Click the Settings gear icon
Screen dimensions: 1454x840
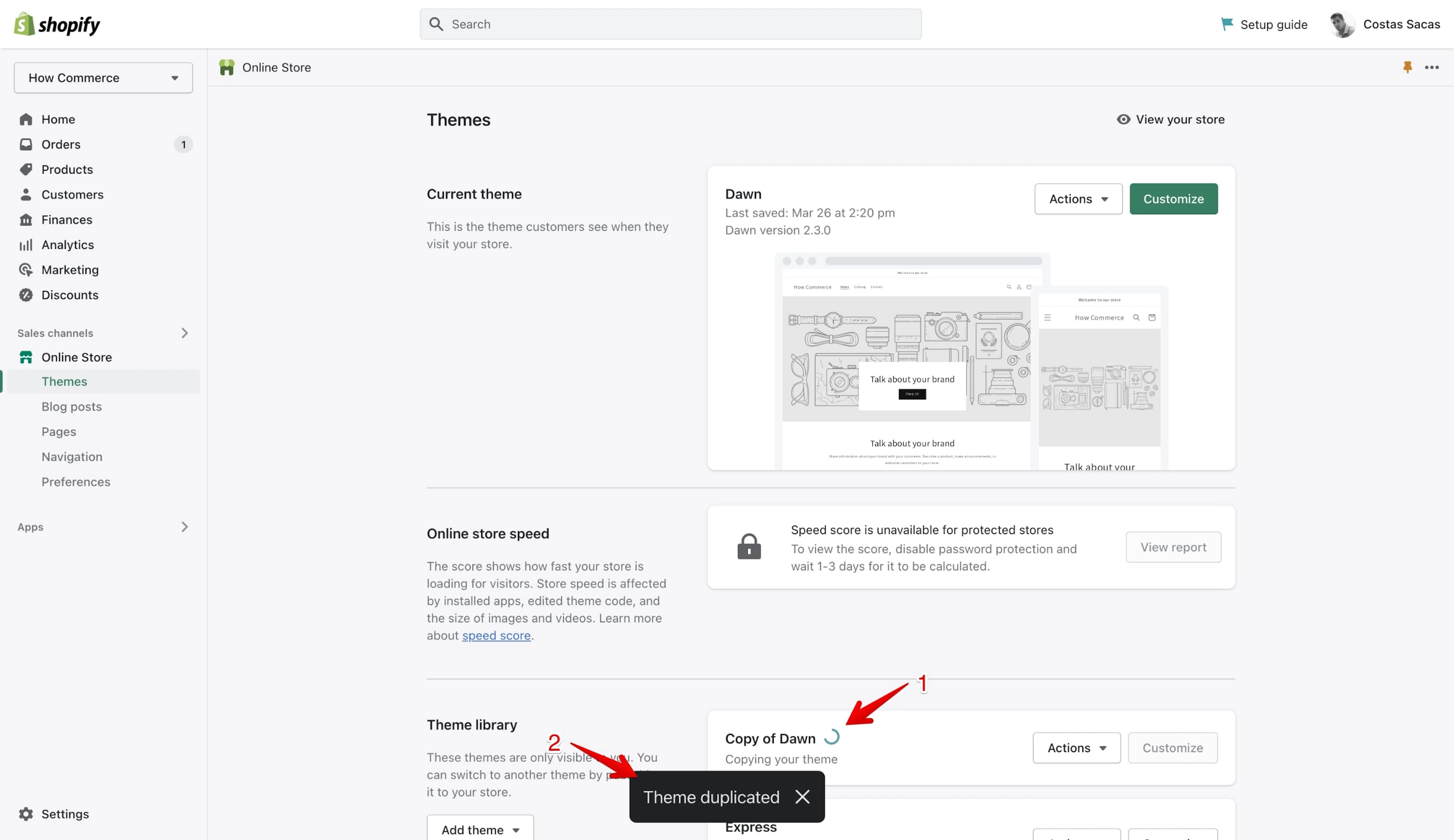[x=26, y=813]
